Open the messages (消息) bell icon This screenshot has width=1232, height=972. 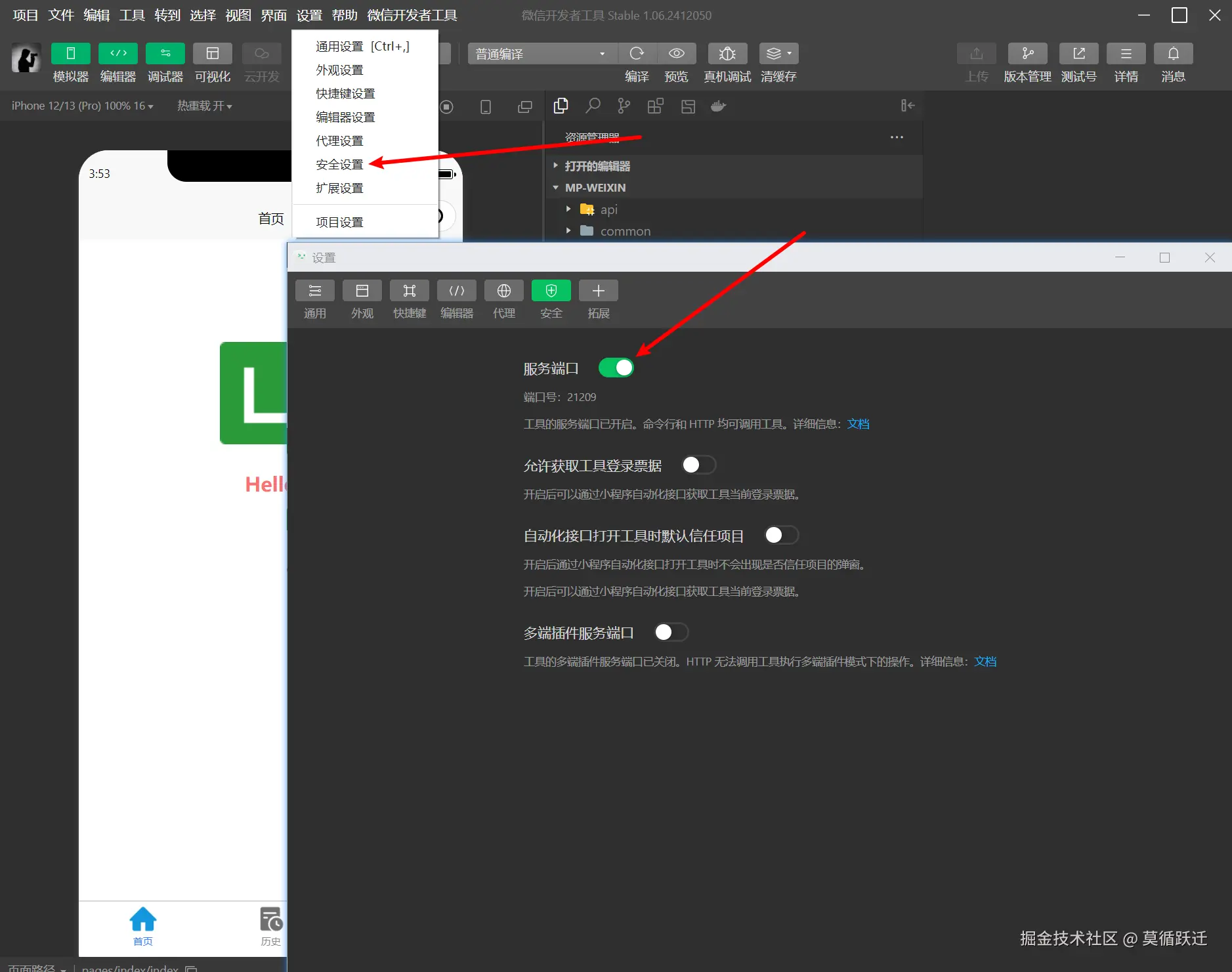click(1174, 54)
